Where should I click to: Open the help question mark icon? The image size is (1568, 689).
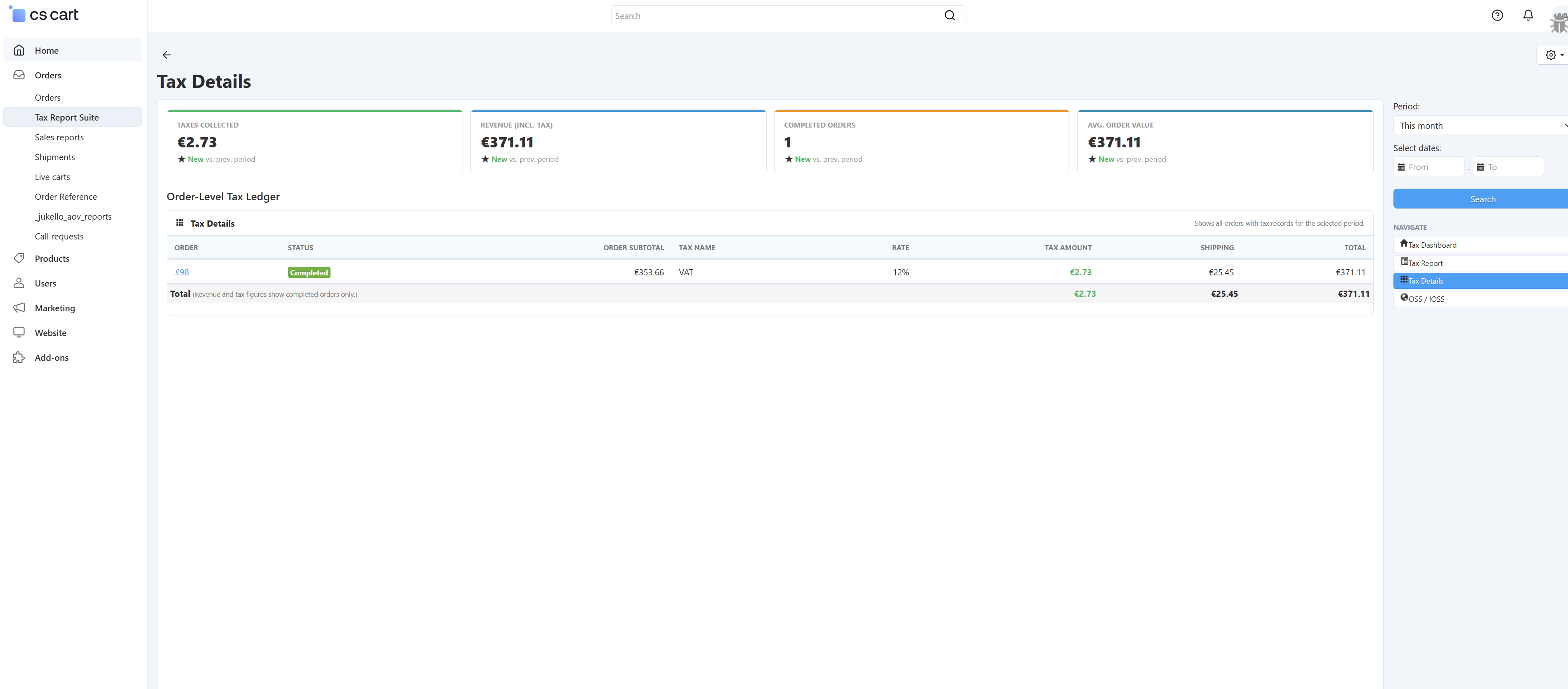[1497, 16]
